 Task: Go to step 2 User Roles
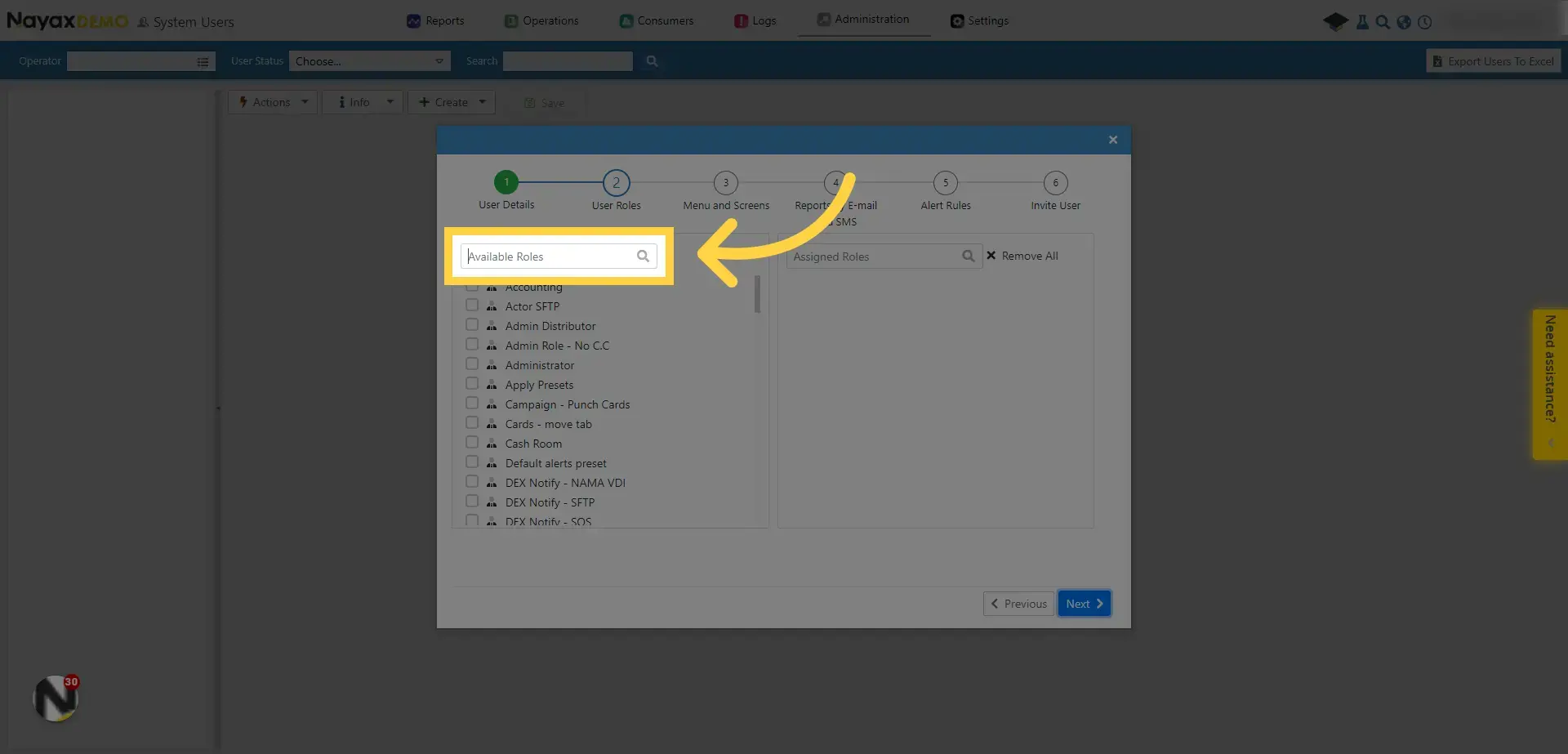(x=617, y=183)
